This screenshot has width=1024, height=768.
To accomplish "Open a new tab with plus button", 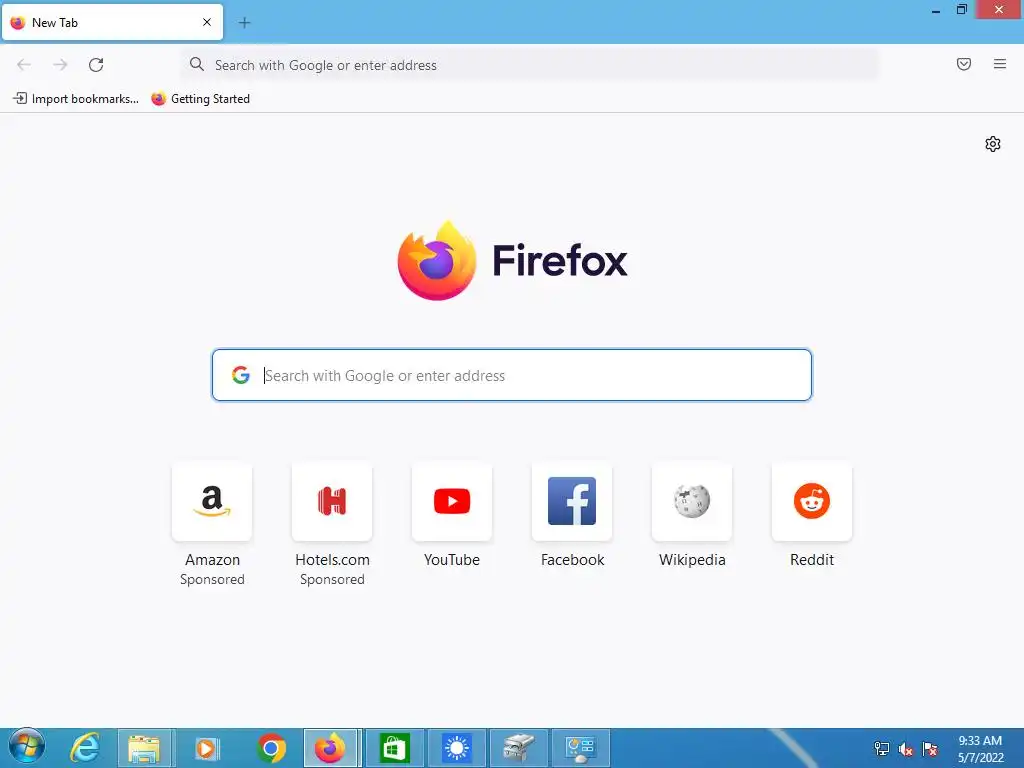I will [244, 23].
